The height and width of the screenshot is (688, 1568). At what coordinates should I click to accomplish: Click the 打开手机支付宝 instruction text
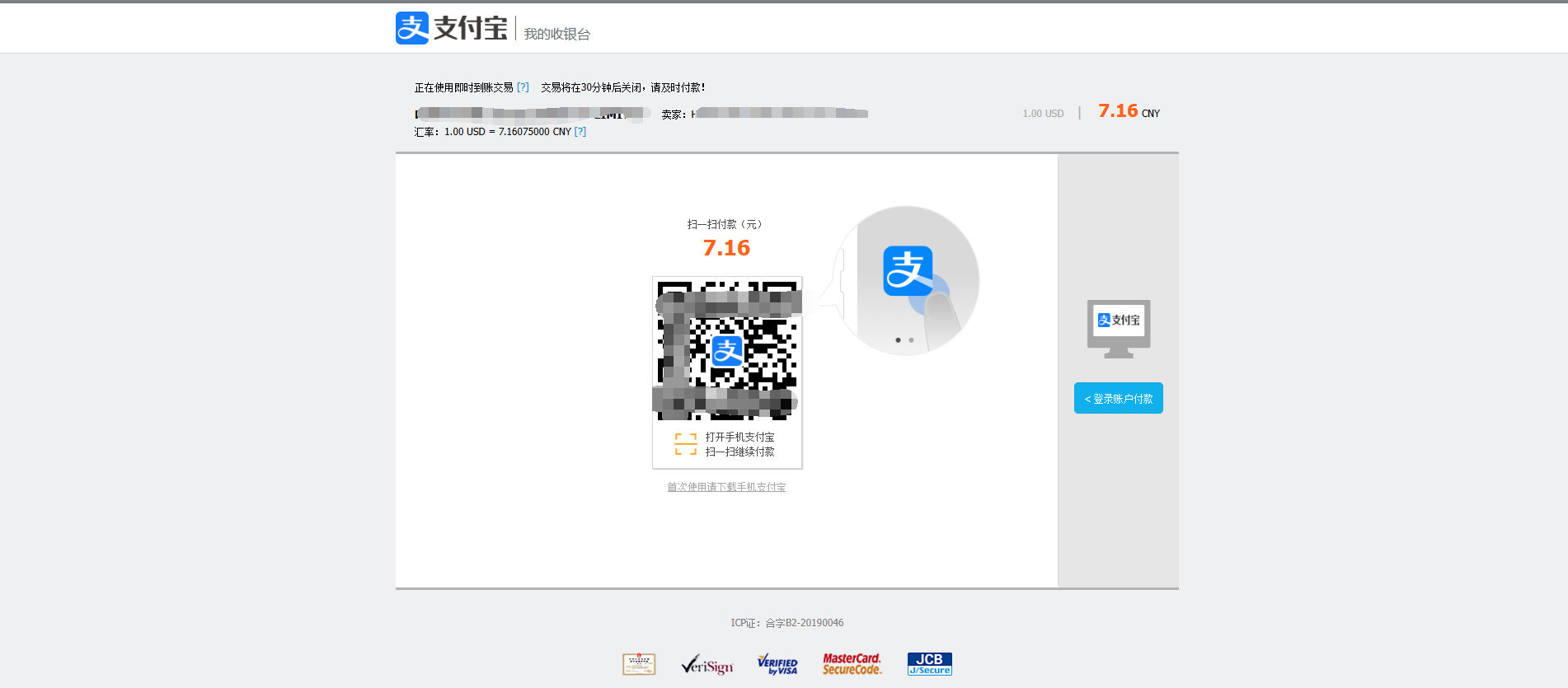click(x=740, y=437)
